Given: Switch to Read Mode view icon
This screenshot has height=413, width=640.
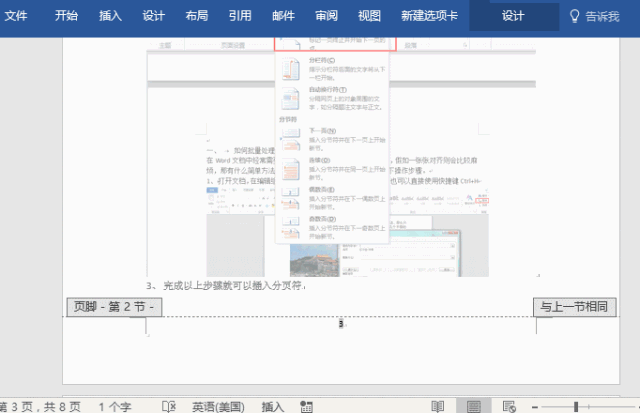Looking at the screenshot, I should pos(438,406).
